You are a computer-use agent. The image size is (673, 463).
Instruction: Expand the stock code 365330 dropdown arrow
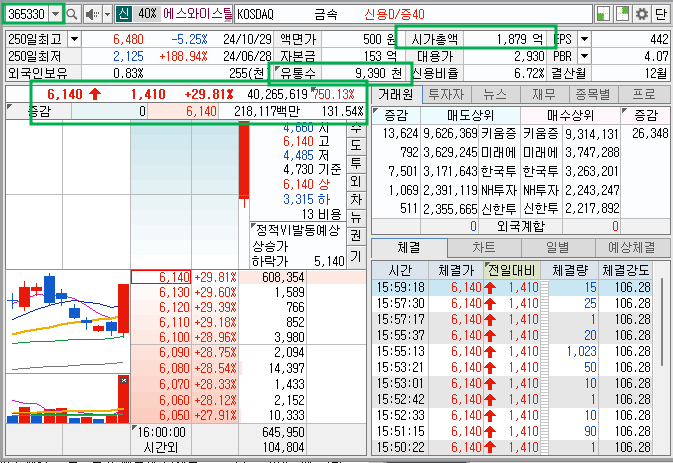[x=55, y=14]
